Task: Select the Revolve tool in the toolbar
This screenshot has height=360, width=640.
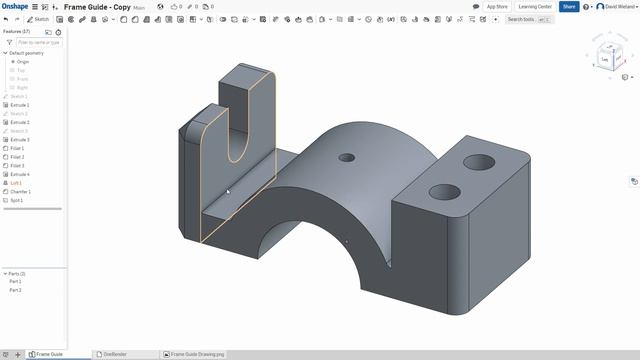Action: click(x=71, y=19)
